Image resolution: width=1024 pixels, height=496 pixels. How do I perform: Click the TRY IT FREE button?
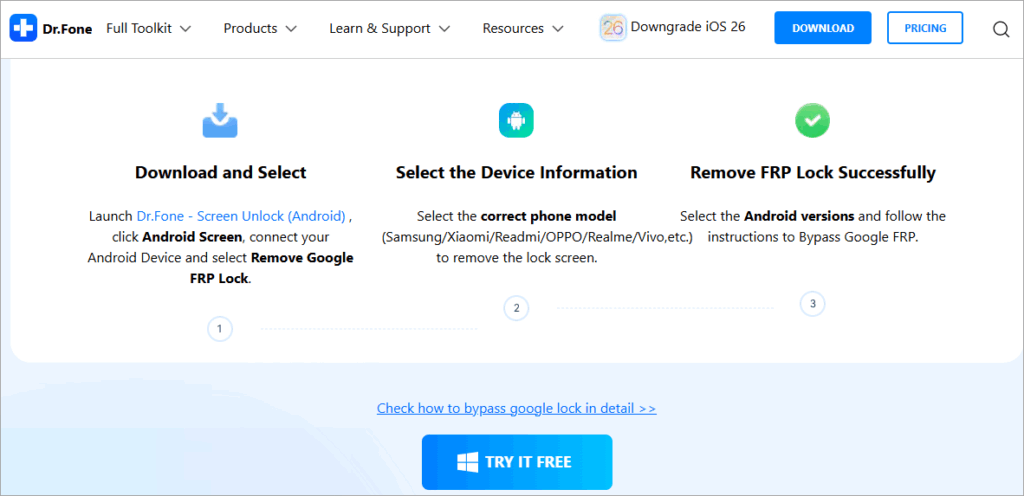click(x=516, y=462)
